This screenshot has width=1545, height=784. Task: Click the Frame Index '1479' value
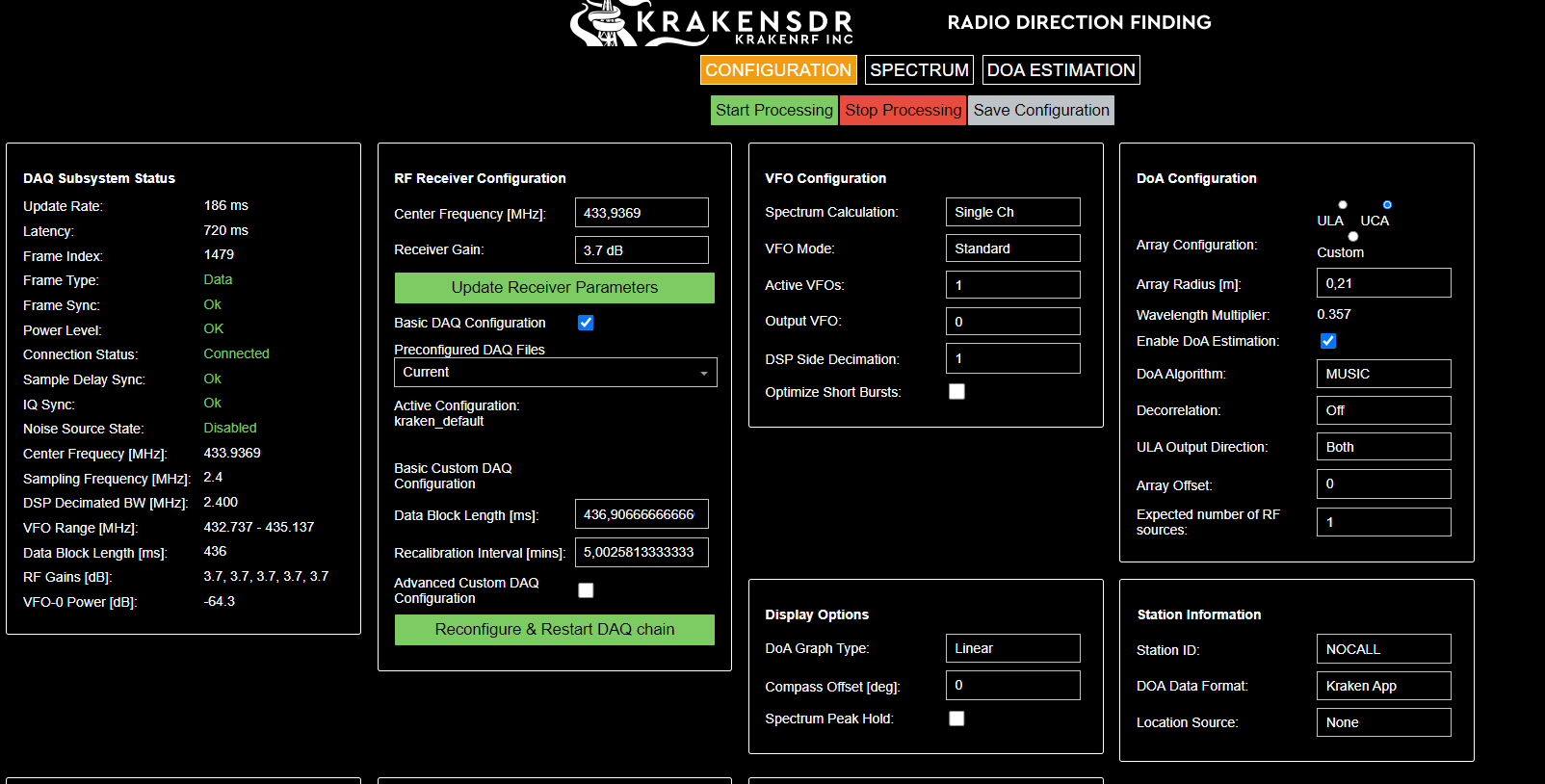219,254
